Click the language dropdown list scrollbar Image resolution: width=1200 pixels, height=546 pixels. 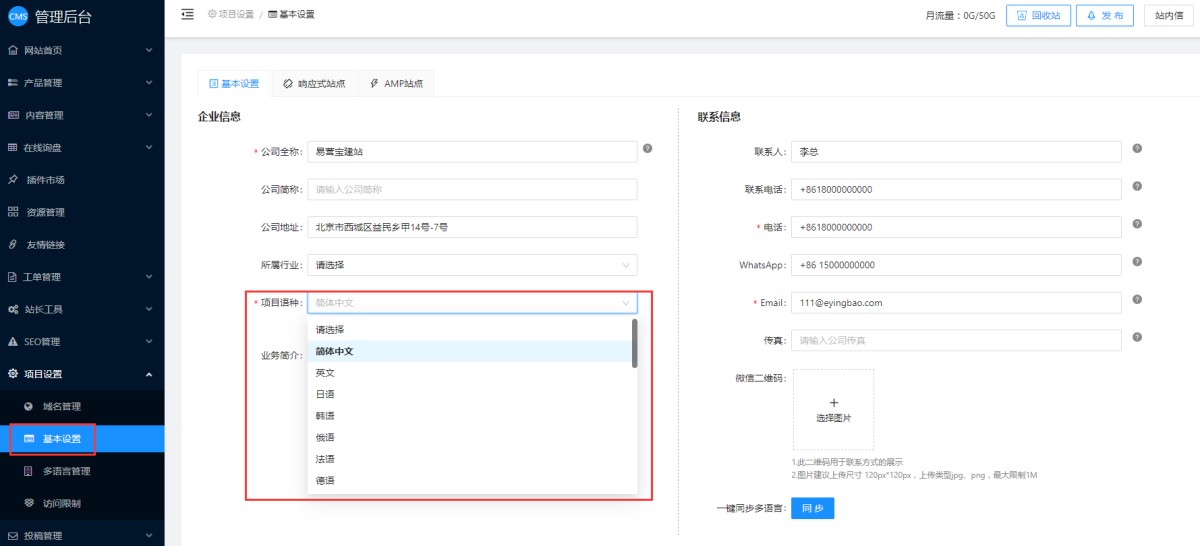tap(634, 343)
